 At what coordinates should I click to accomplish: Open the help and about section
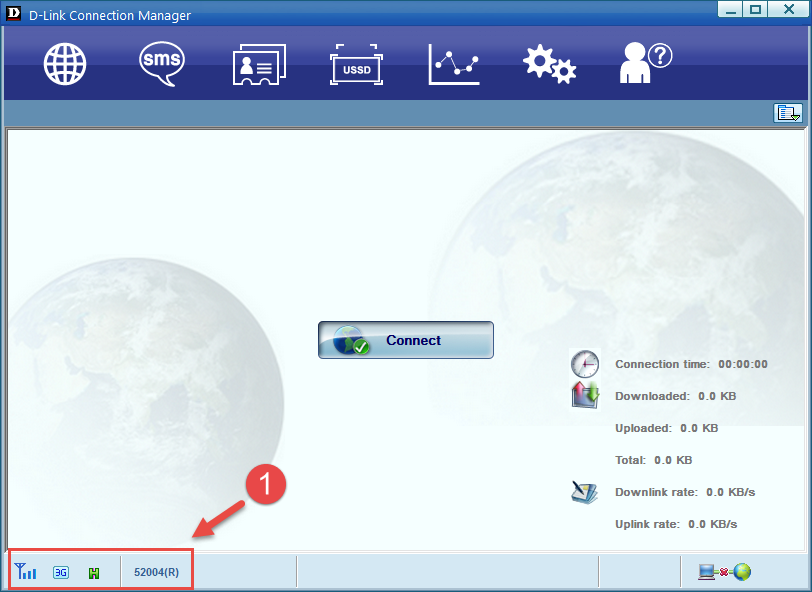[646, 63]
